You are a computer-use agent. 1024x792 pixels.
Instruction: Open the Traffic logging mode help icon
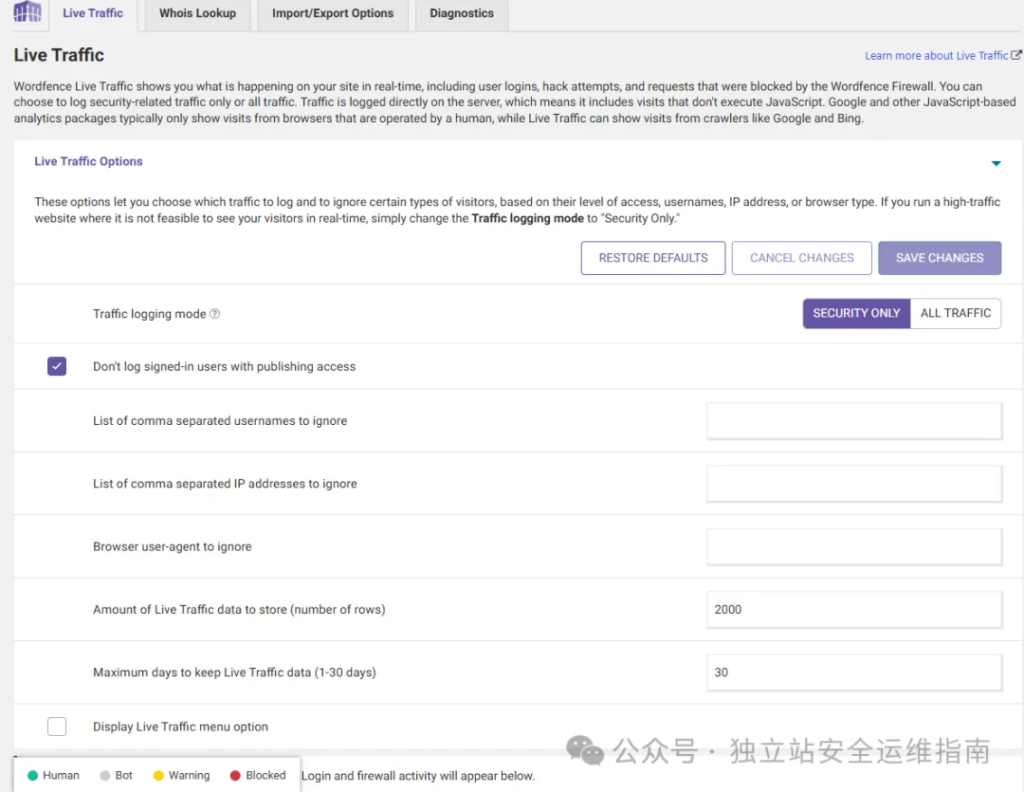214,314
